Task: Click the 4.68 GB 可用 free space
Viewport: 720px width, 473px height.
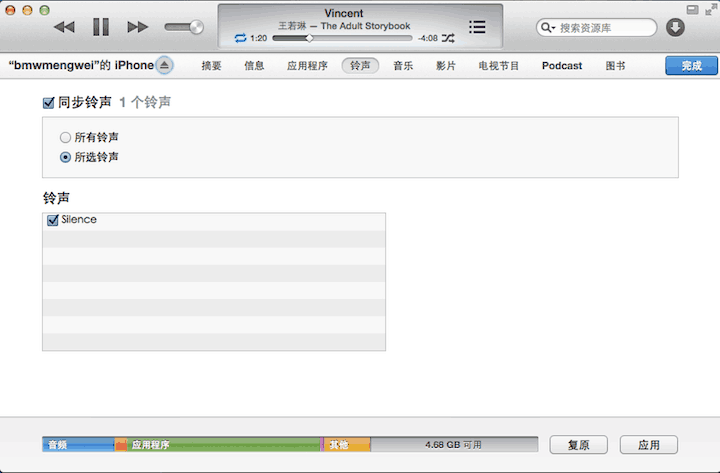Action: (454, 445)
